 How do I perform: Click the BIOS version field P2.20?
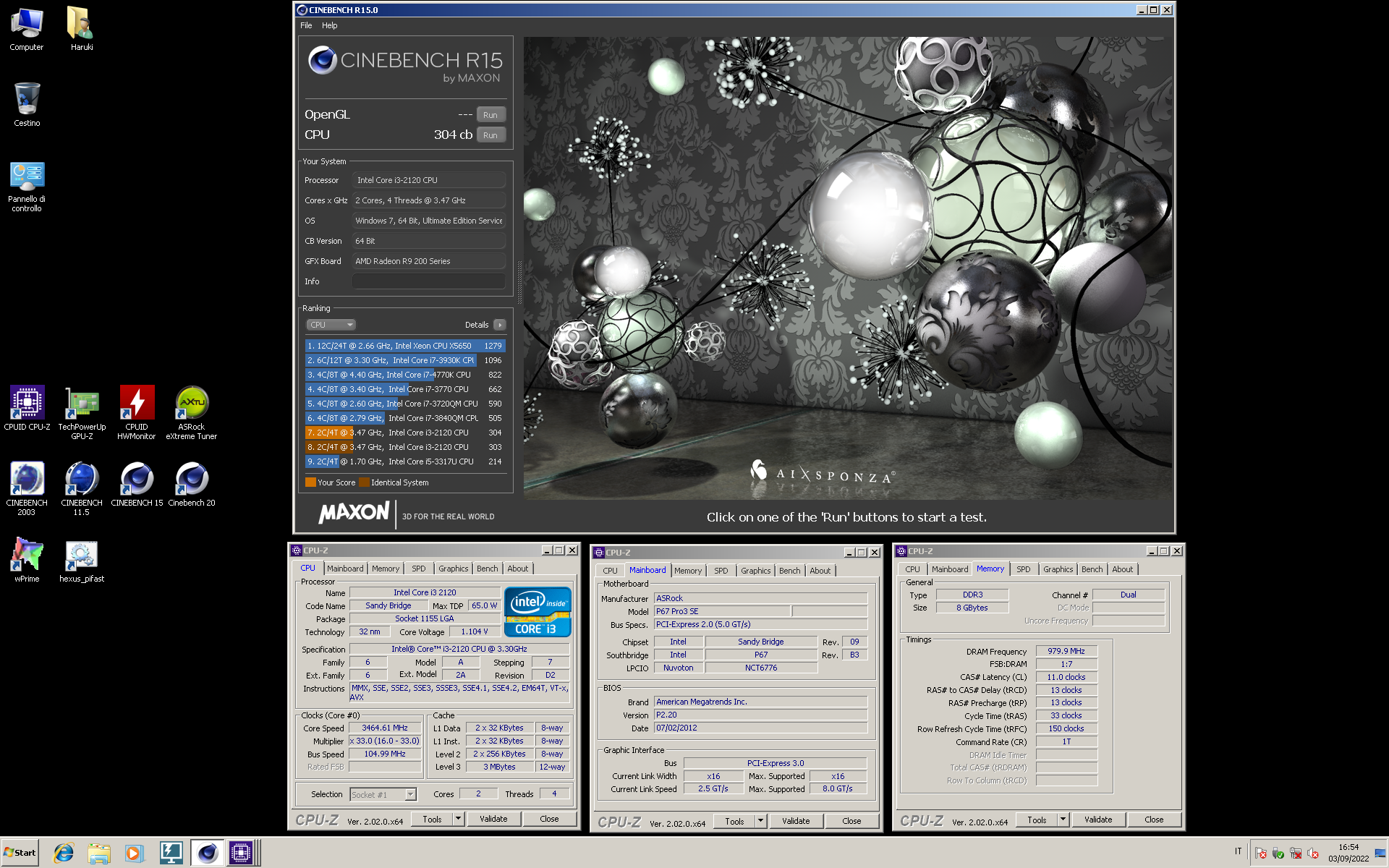(x=760, y=715)
